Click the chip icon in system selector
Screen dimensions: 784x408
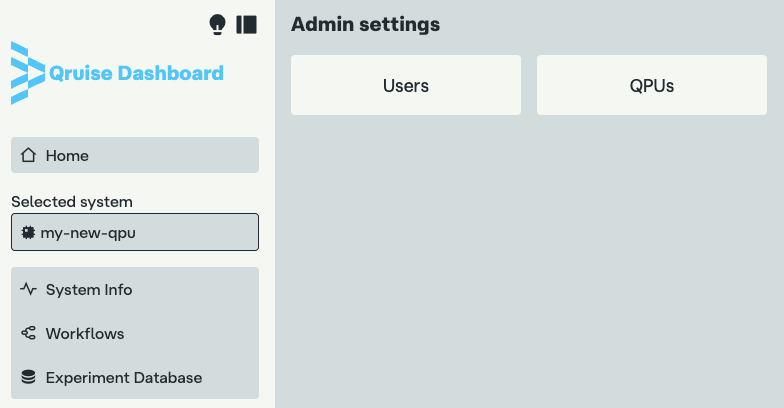28,232
